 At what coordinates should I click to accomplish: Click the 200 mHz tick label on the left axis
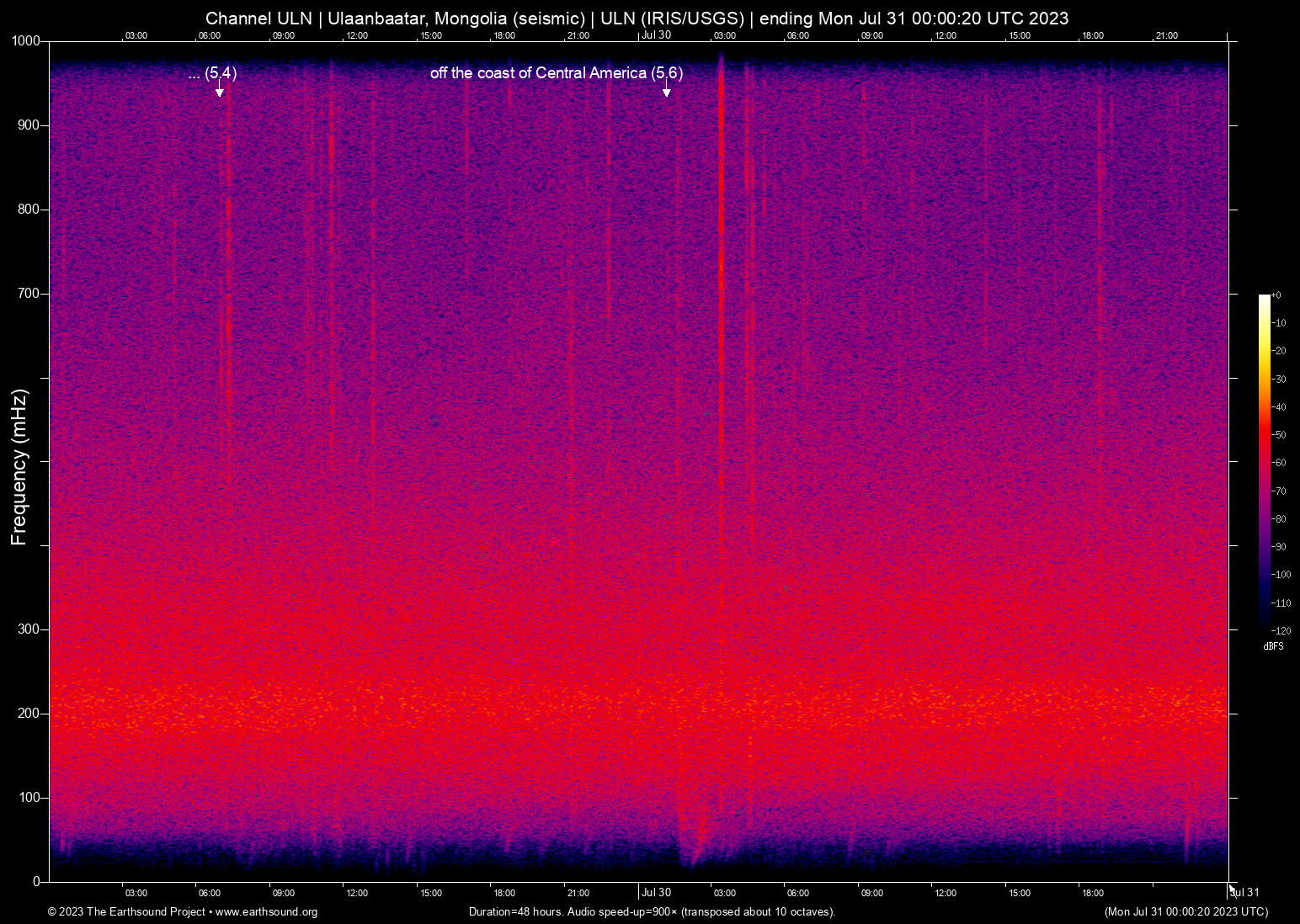tap(29, 714)
